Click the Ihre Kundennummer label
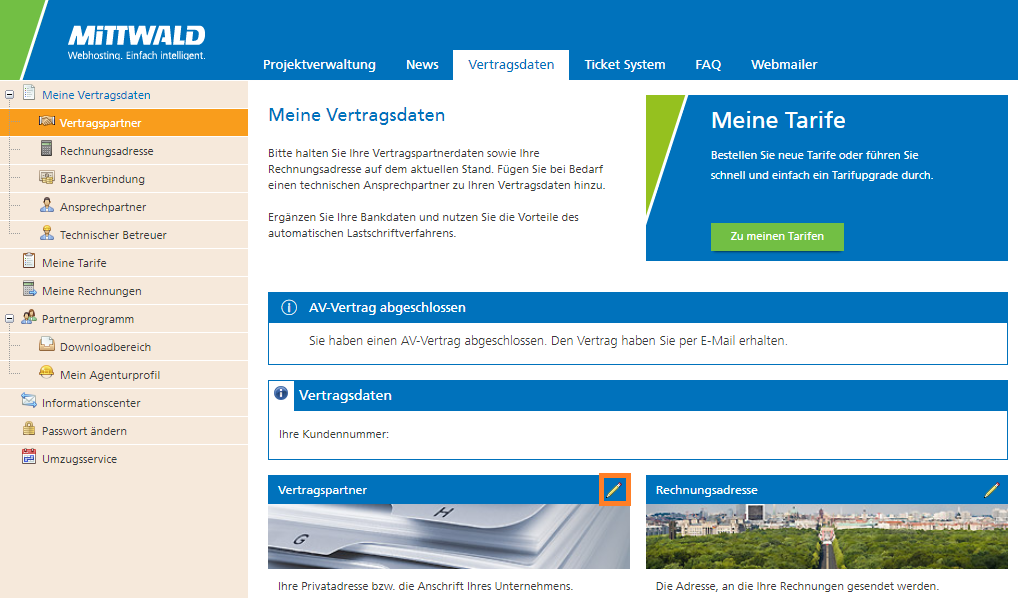The height and width of the screenshot is (598, 1018). tap(334, 434)
